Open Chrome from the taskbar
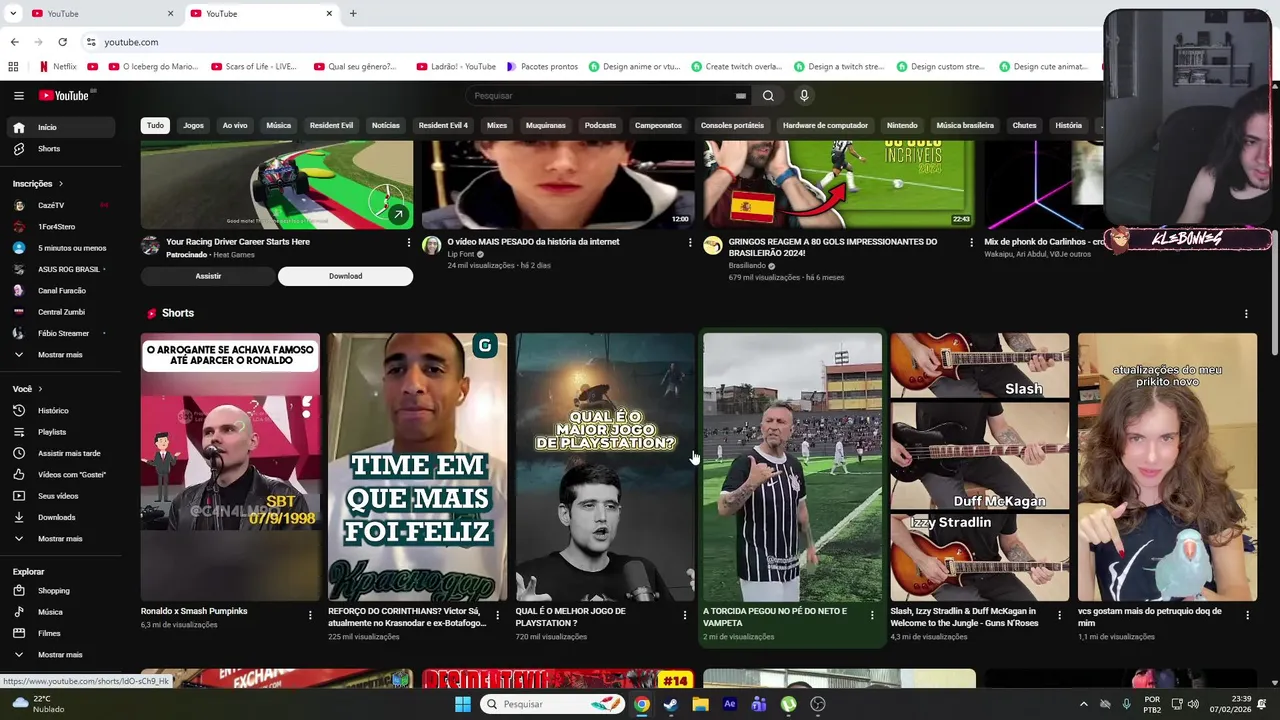The height and width of the screenshot is (720, 1280). (642, 704)
